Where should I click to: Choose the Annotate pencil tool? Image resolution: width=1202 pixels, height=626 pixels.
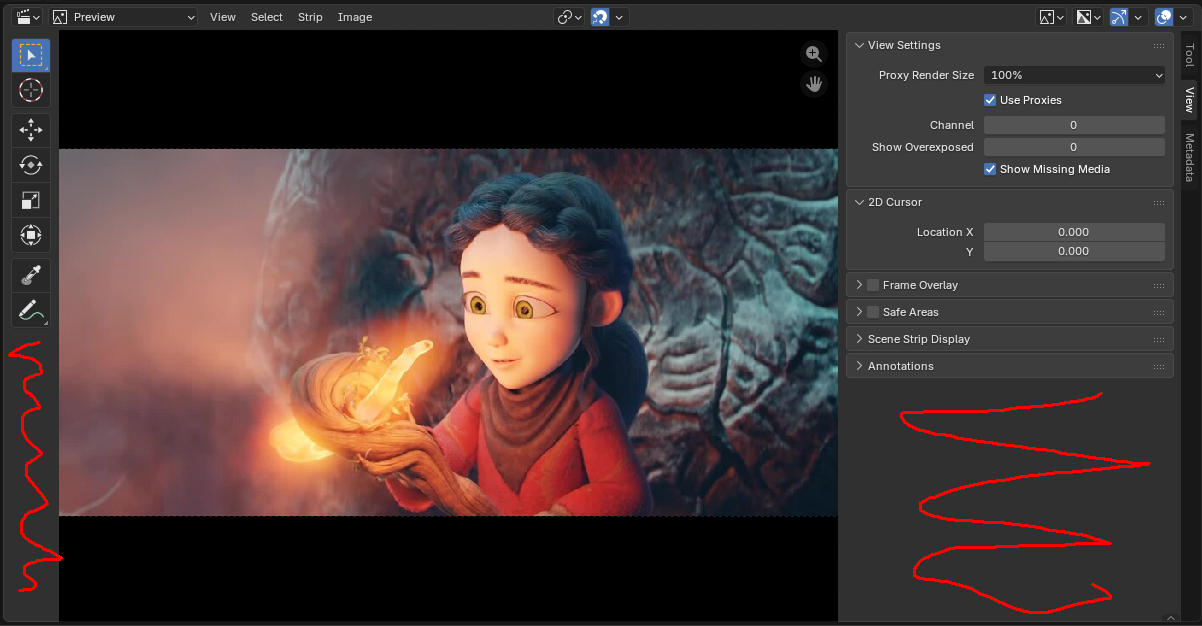[x=31, y=310]
